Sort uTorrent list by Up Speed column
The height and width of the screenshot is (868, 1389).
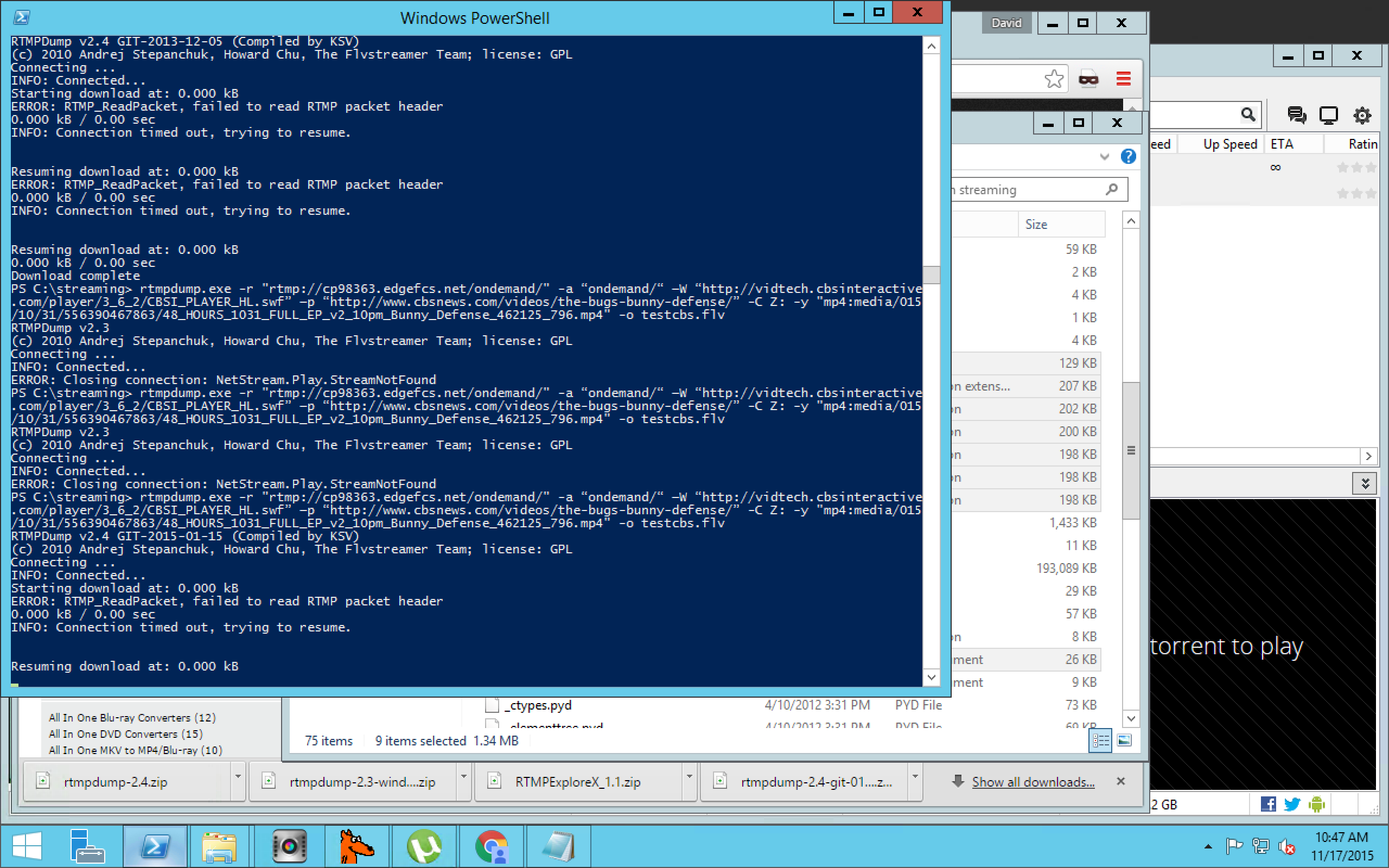1221,144
